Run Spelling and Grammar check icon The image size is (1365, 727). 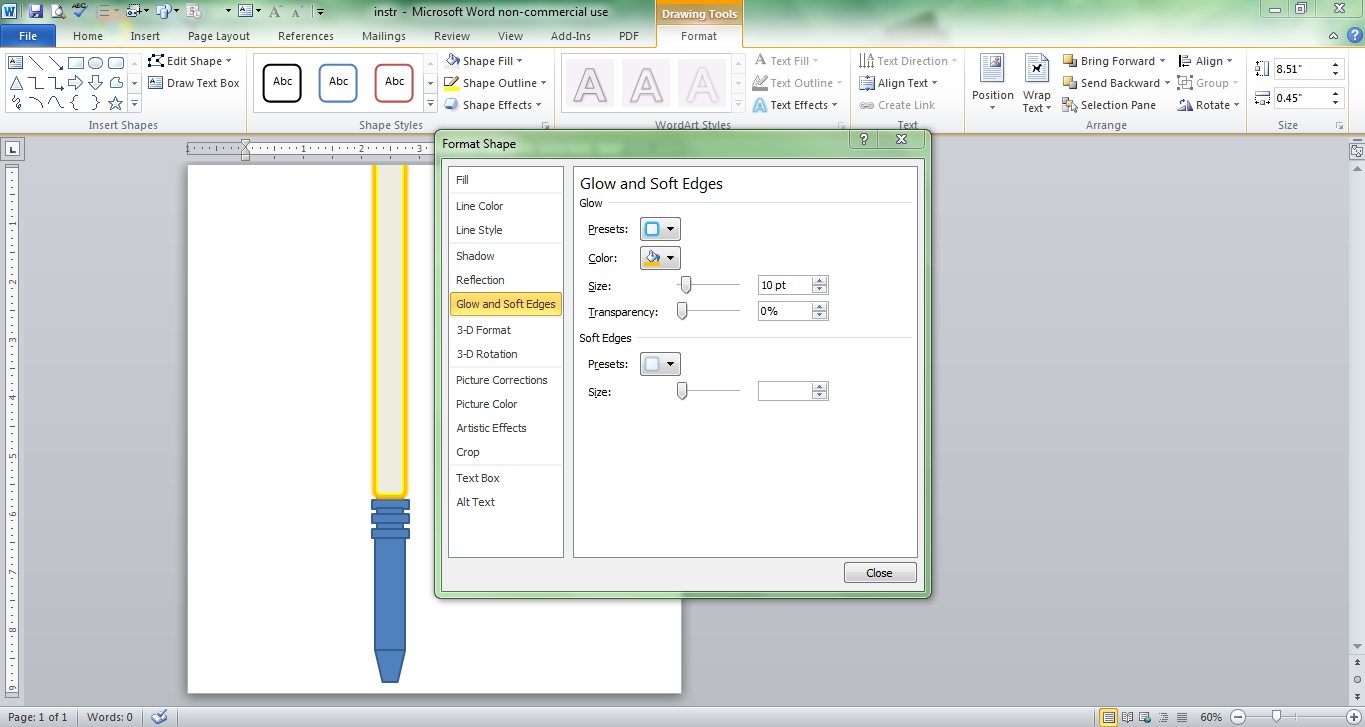(80, 11)
